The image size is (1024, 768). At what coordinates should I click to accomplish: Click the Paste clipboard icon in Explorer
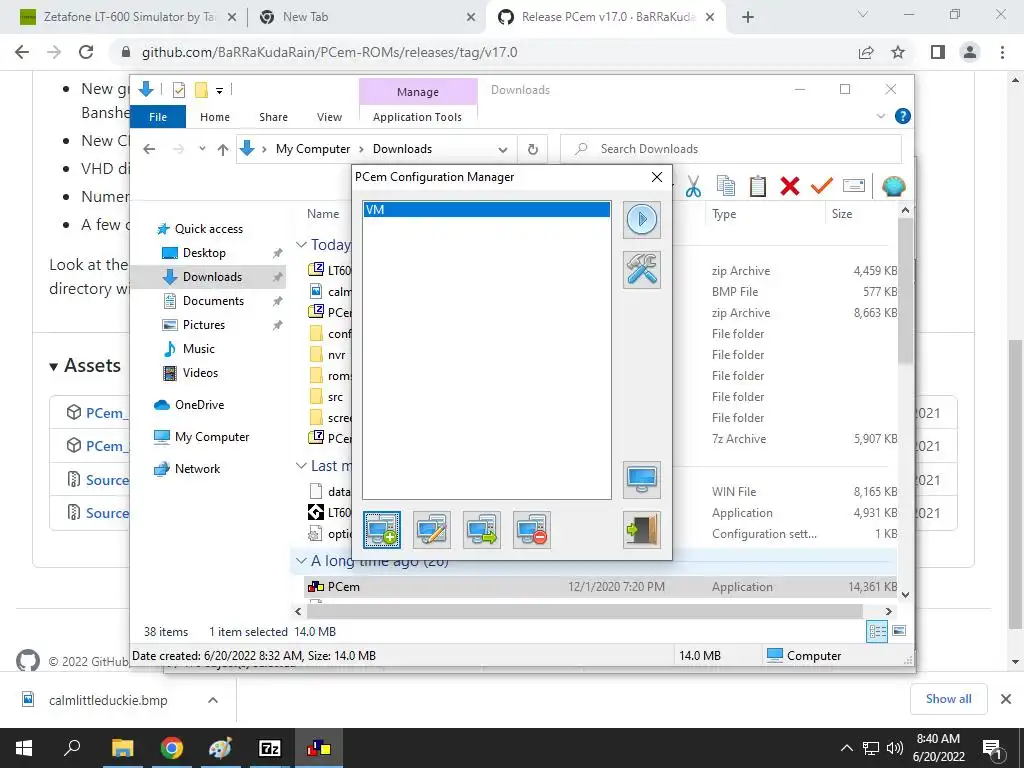tap(758, 186)
